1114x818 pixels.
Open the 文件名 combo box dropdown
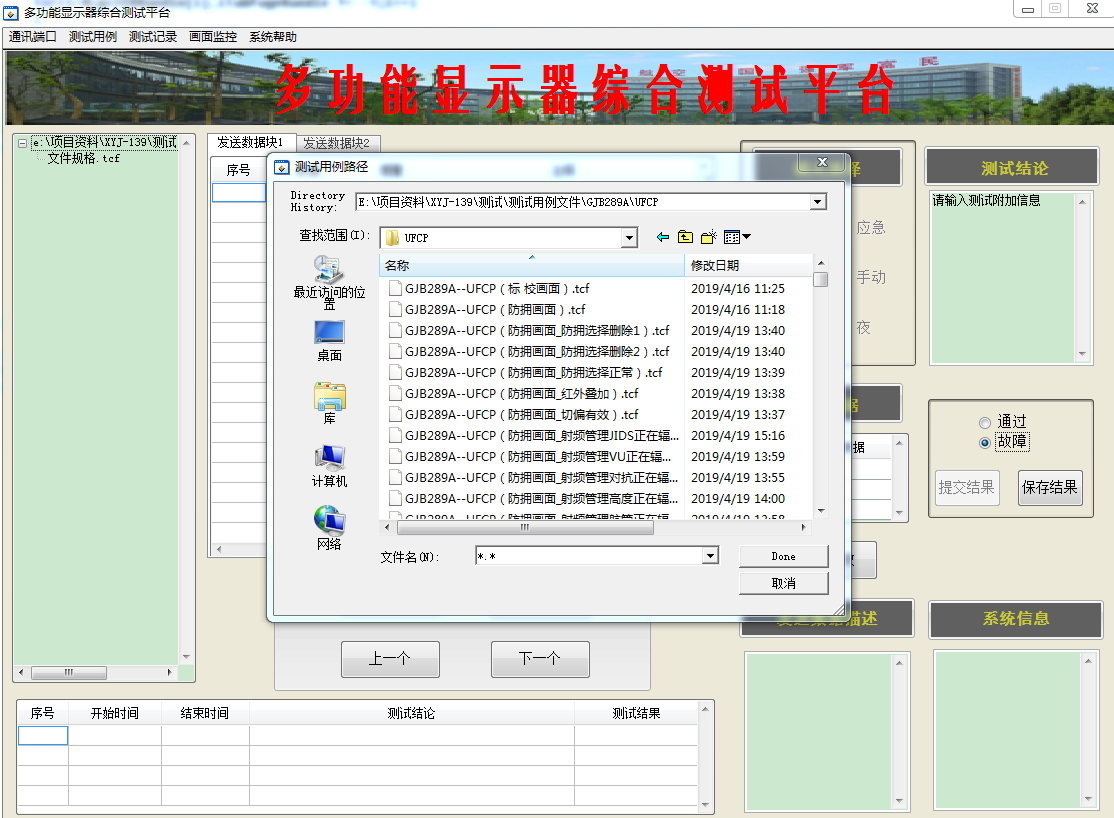710,556
